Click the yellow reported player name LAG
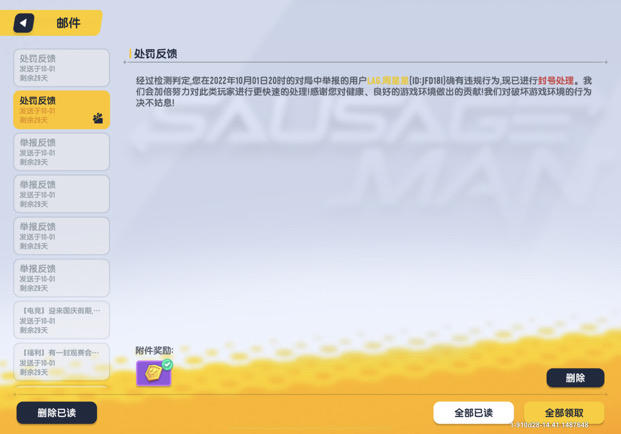621x434 pixels. pyautogui.click(x=388, y=81)
